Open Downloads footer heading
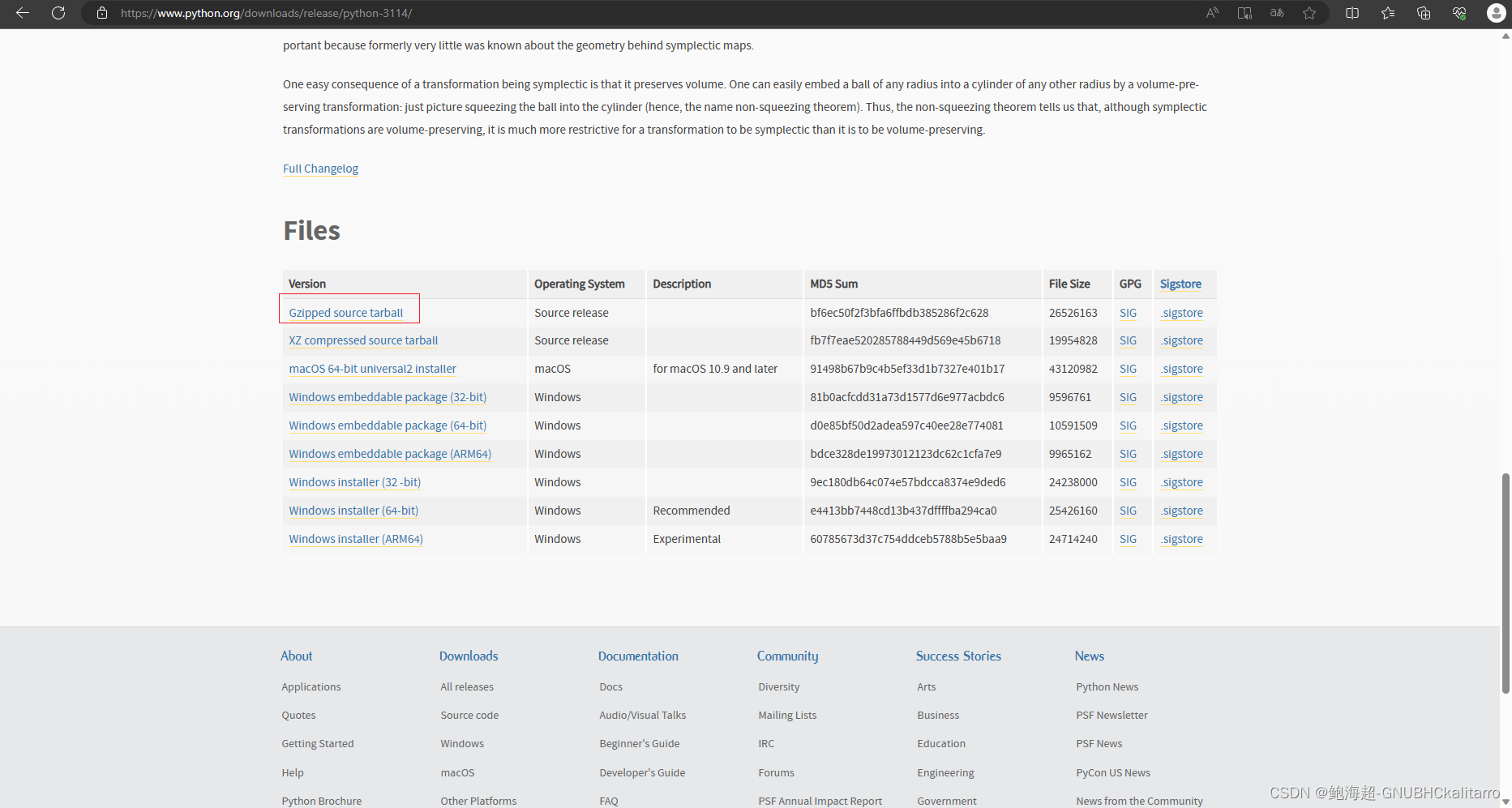The width and height of the screenshot is (1512, 808). pyautogui.click(x=469, y=656)
